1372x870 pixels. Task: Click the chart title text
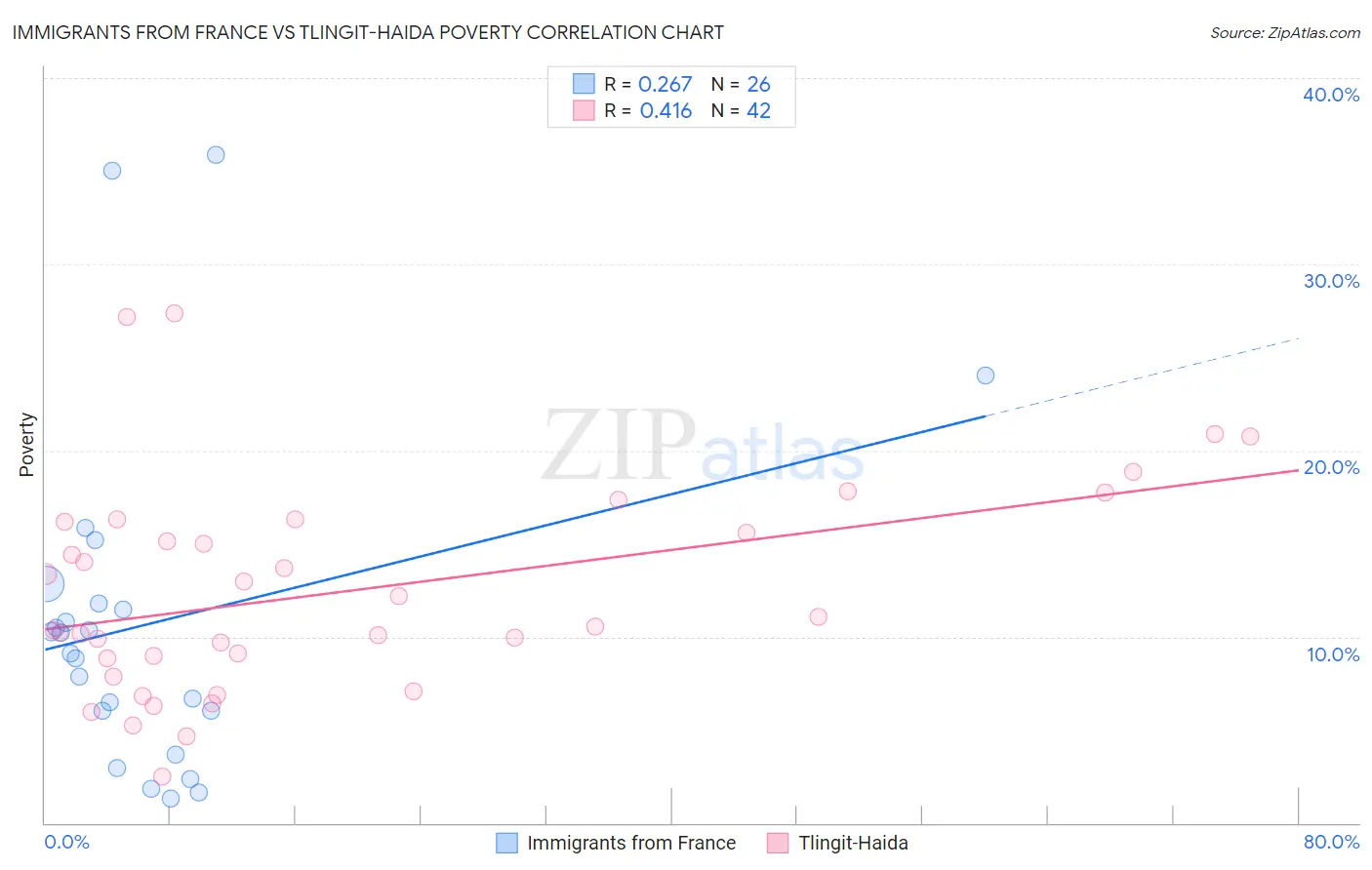(x=368, y=32)
